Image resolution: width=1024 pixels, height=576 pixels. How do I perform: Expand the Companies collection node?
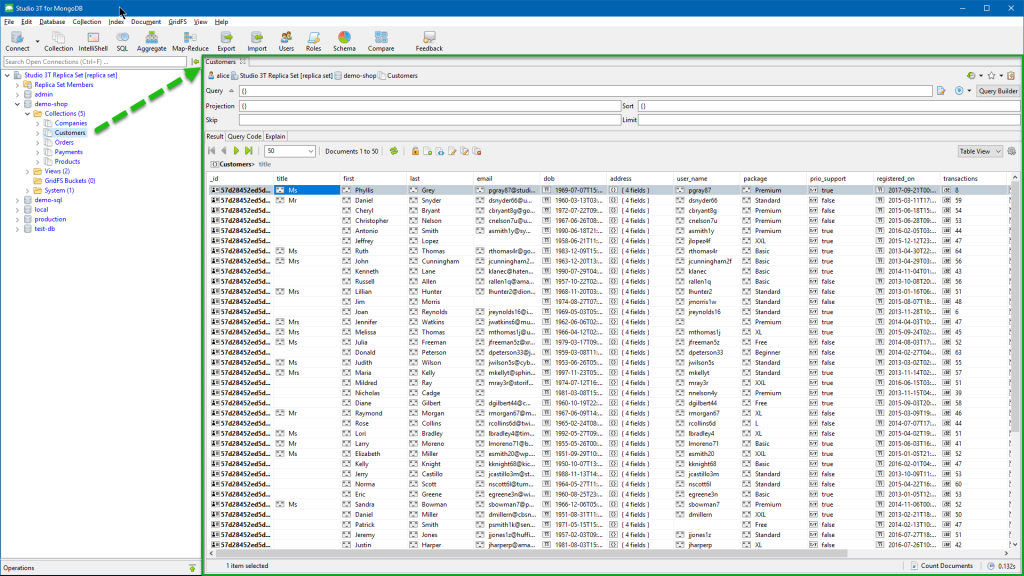click(37, 123)
